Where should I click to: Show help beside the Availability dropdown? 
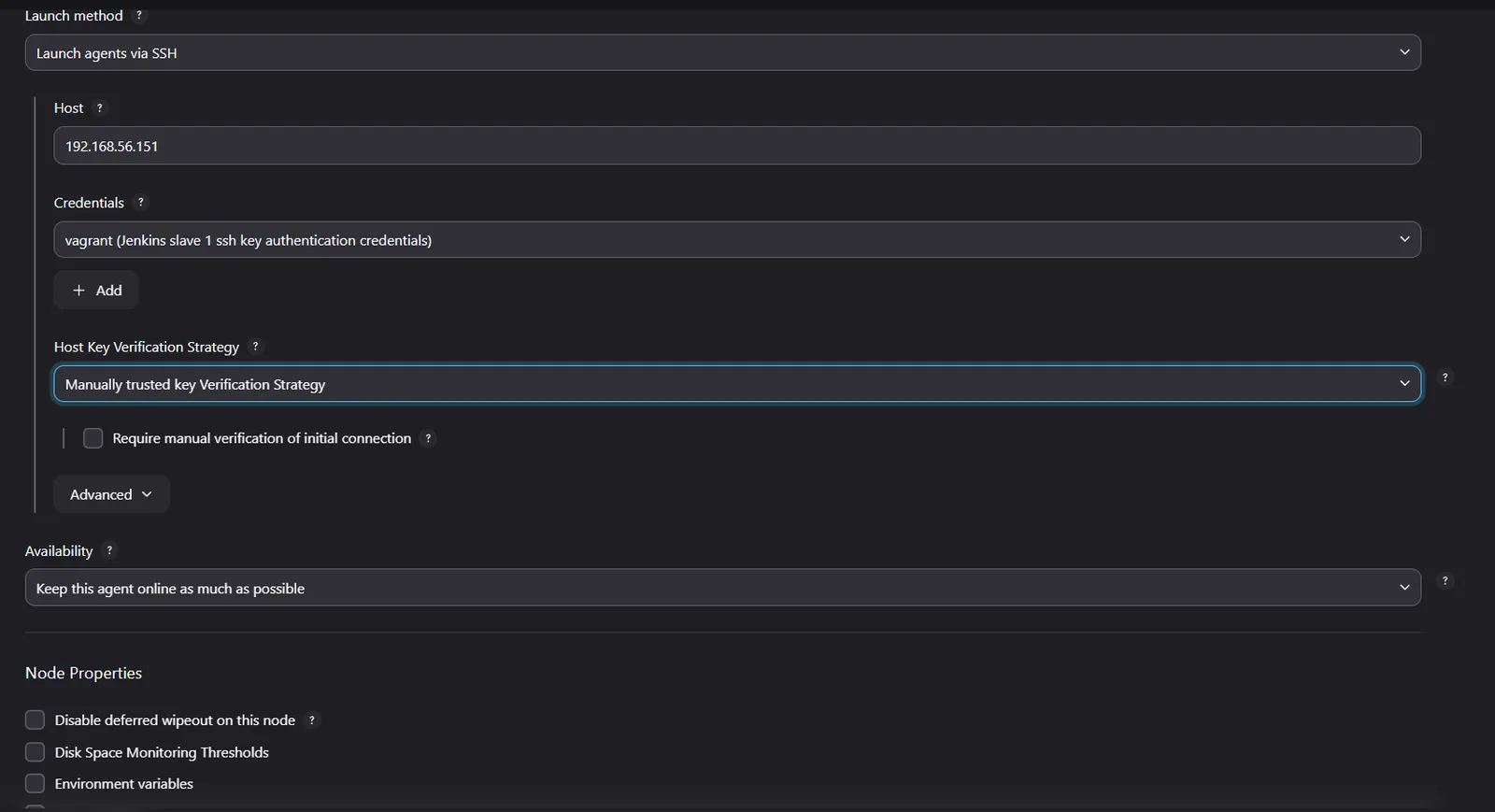click(1445, 581)
